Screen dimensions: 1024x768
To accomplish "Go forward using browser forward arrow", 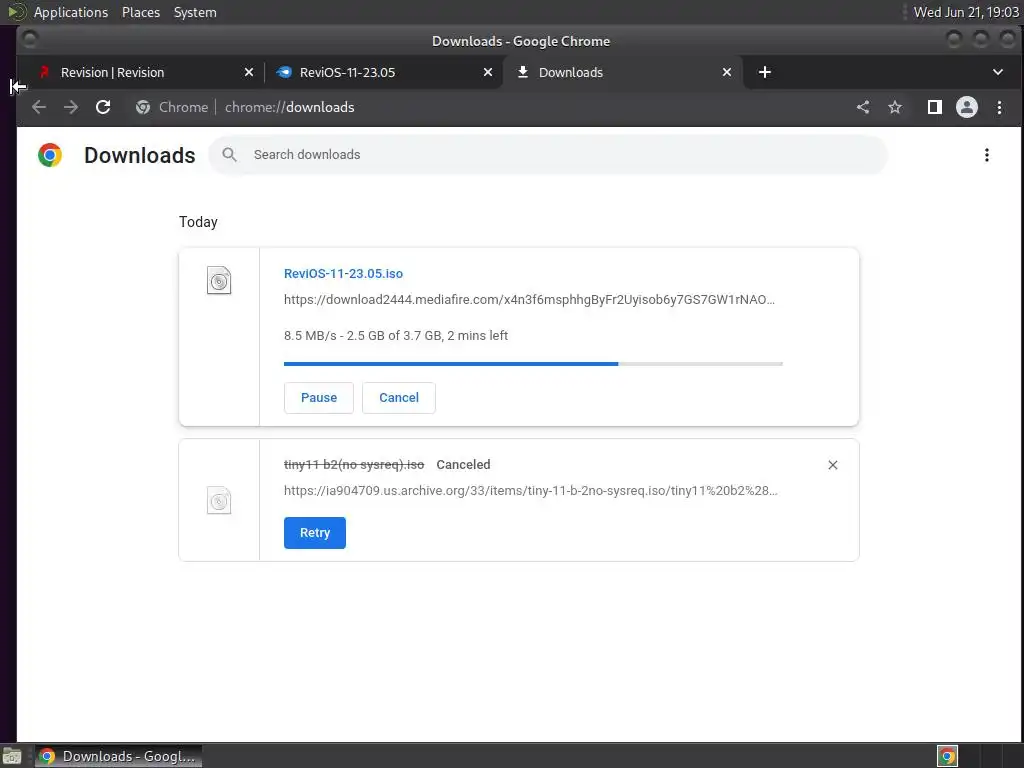I will [71, 107].
